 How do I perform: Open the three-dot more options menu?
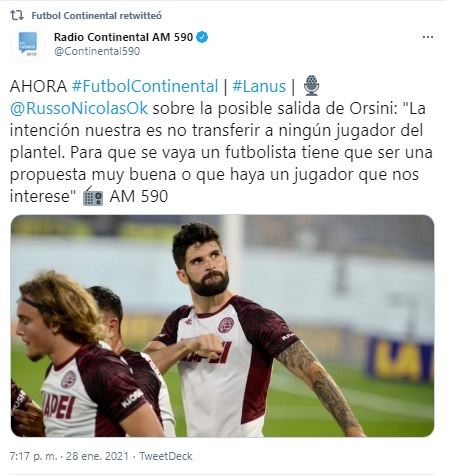[x=428, y=37]
